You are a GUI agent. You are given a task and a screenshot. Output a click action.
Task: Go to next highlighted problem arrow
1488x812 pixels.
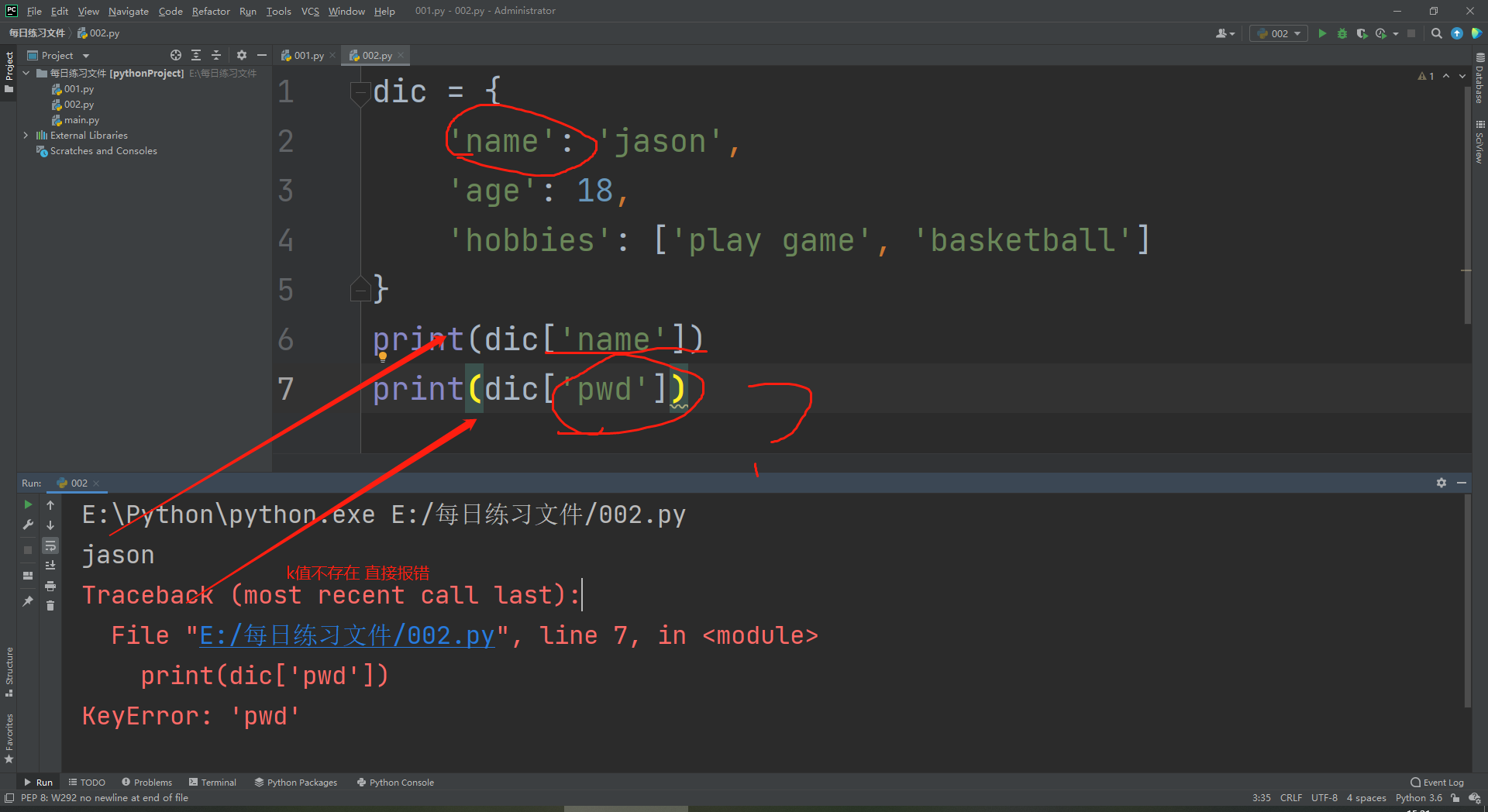point(1462,76)
